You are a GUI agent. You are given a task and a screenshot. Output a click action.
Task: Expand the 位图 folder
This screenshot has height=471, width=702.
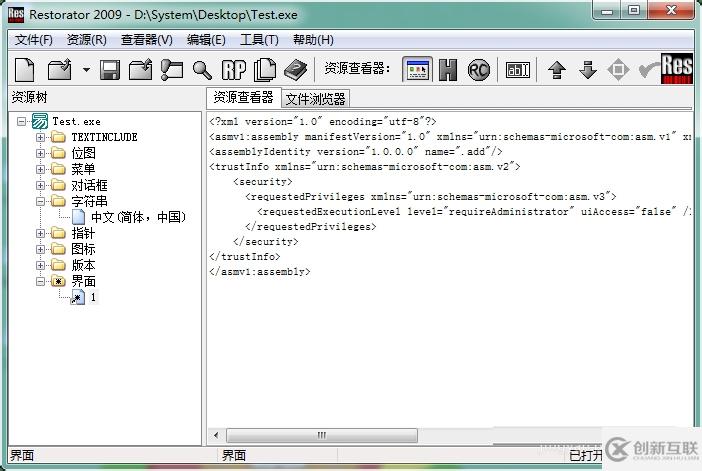pyautogui.click(x=41, y=154)
